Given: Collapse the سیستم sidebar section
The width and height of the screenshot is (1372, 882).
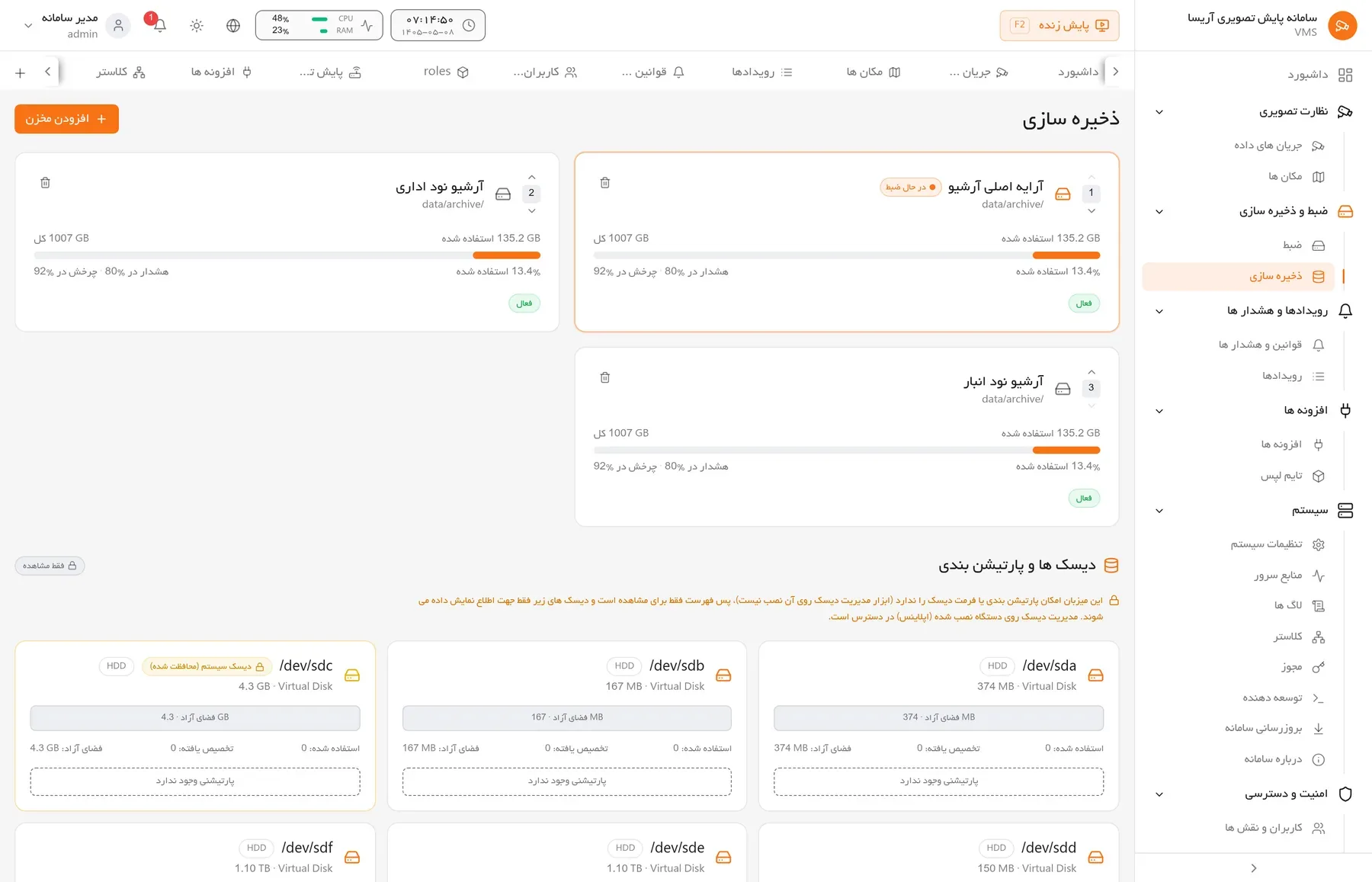Looking at the screenshot, I should point(1159,511).
